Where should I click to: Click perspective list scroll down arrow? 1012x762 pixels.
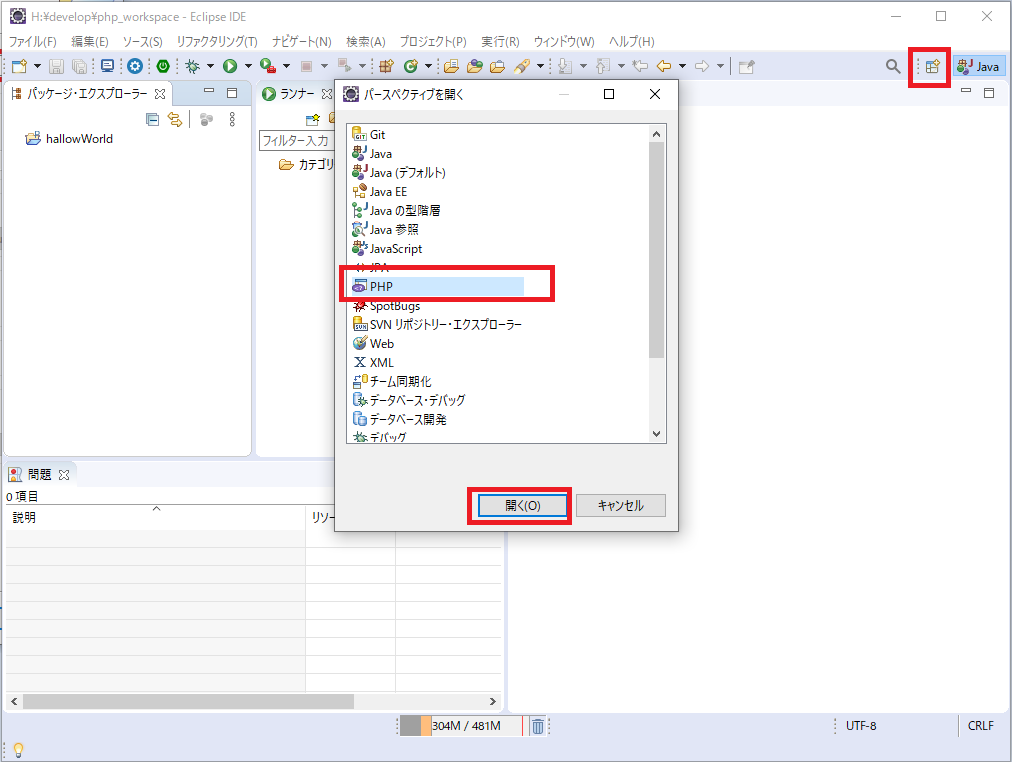(656, 434)
